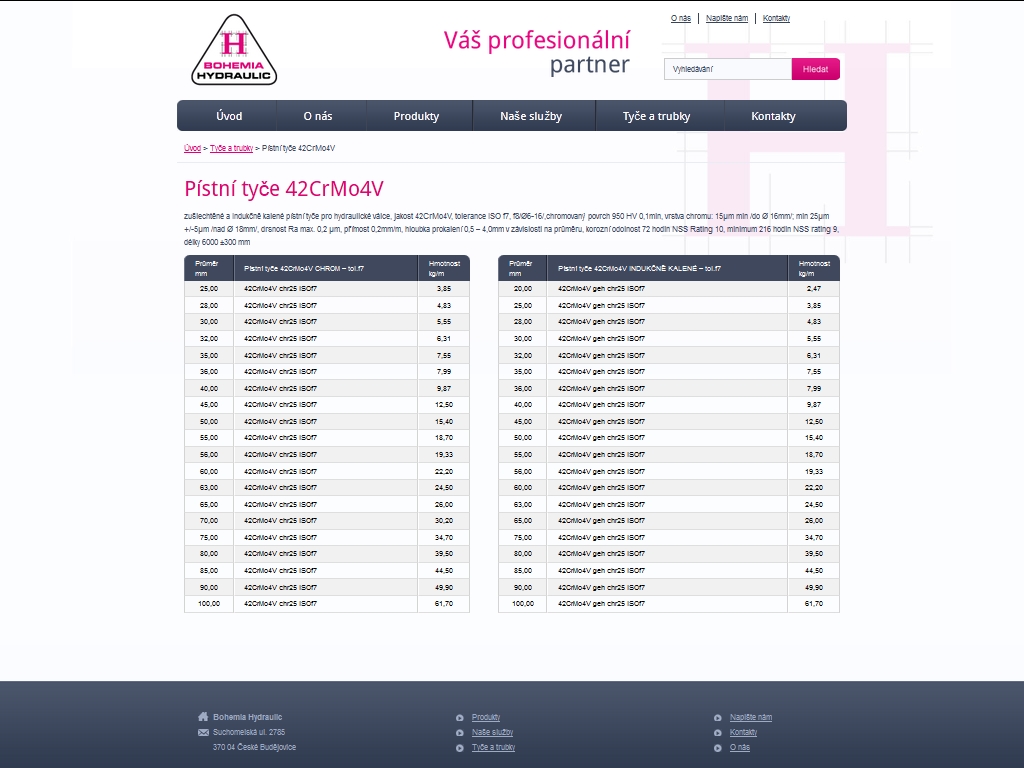1024x768 pixels.
Task: Click the arrow bullet beside footer Naše služby
Action: (x=459, y=732)
